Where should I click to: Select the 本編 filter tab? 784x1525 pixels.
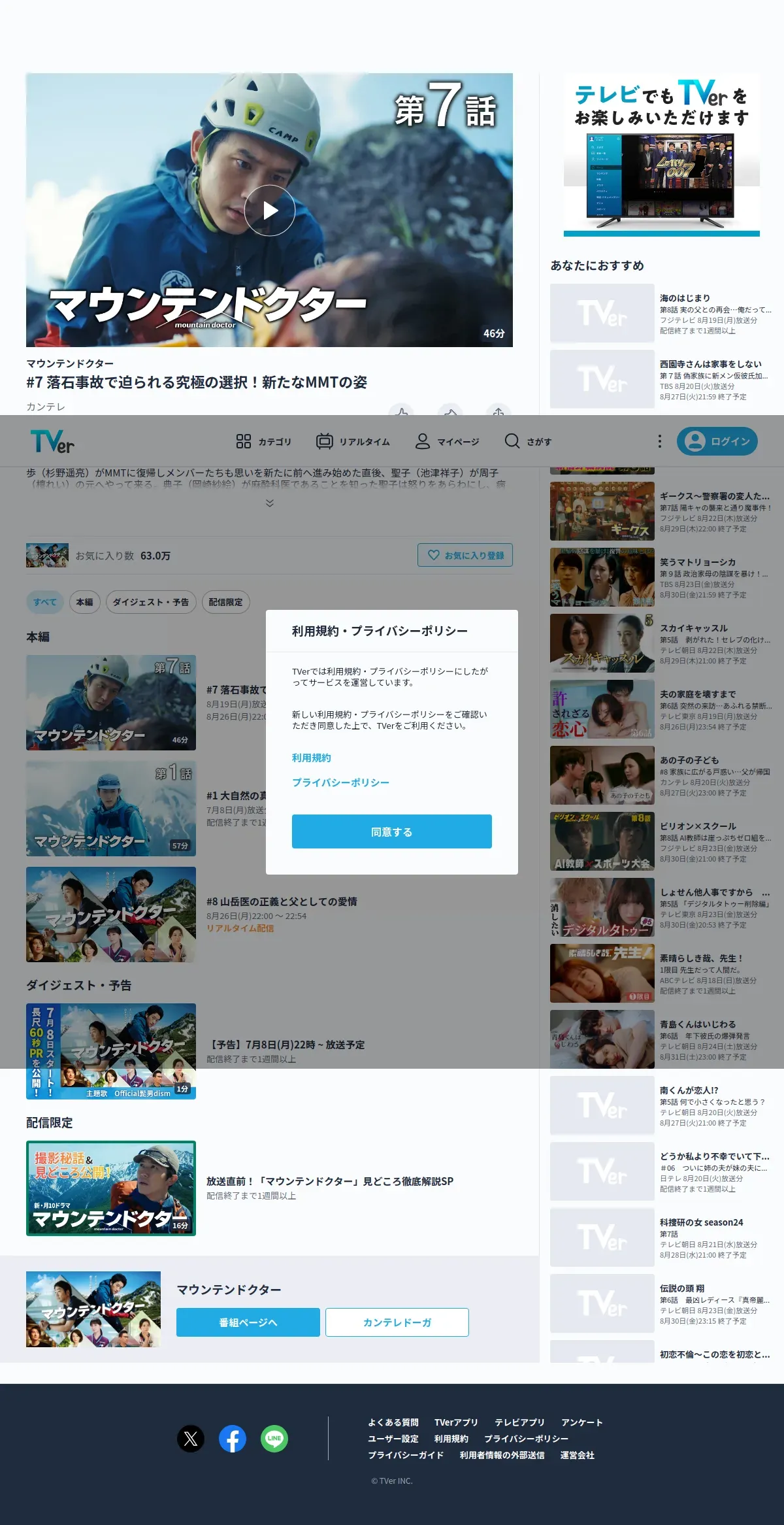click(x=85, y=602)
